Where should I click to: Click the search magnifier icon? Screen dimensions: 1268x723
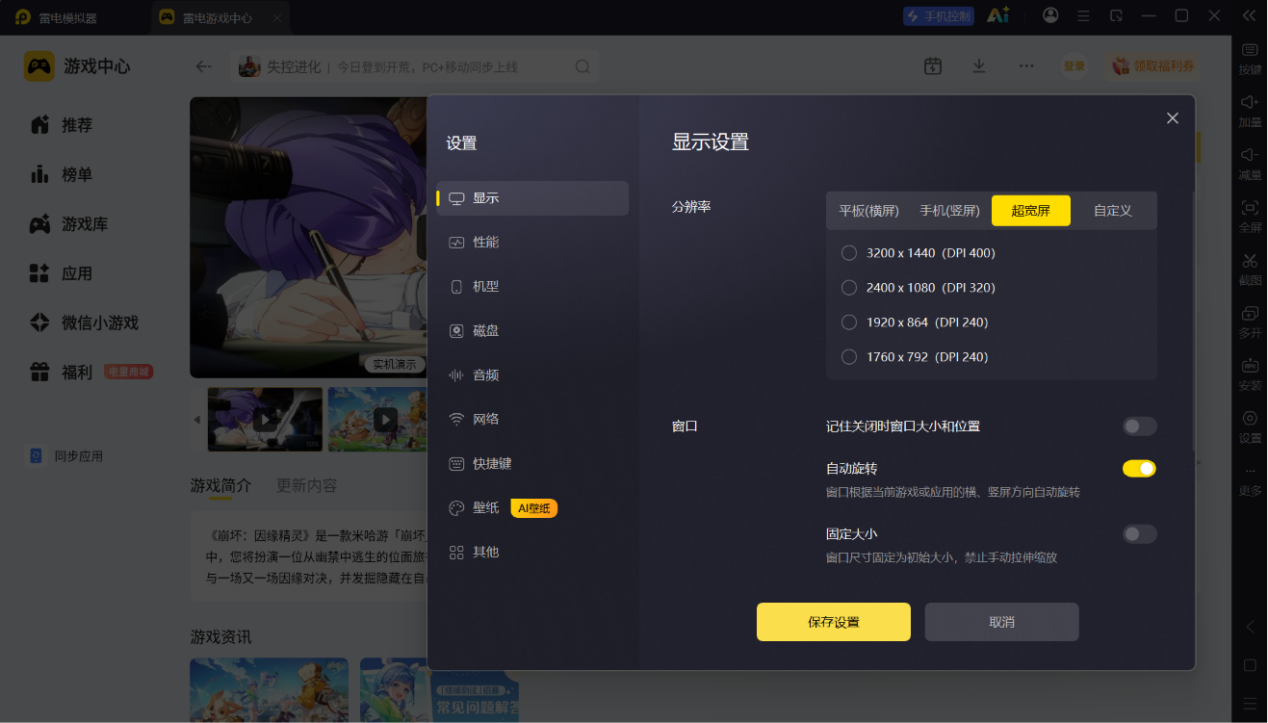click(582, 67)
